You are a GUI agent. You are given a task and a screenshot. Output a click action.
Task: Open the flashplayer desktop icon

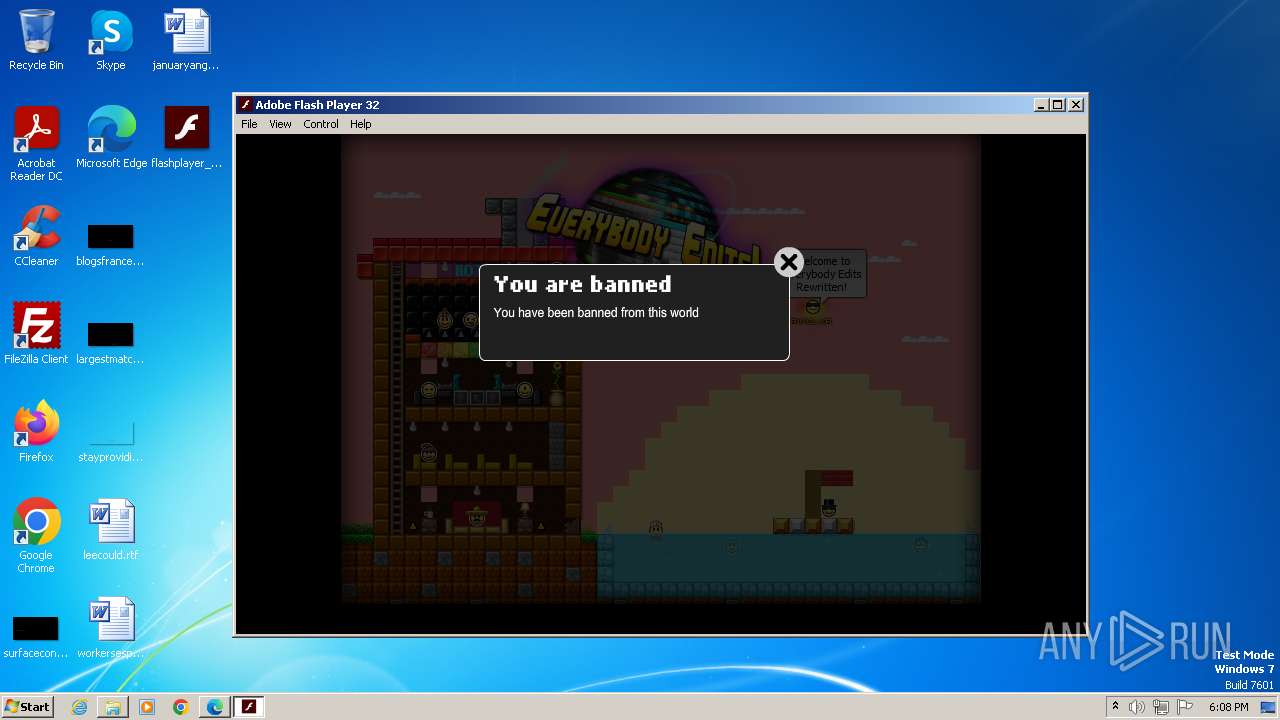[186, 138]
